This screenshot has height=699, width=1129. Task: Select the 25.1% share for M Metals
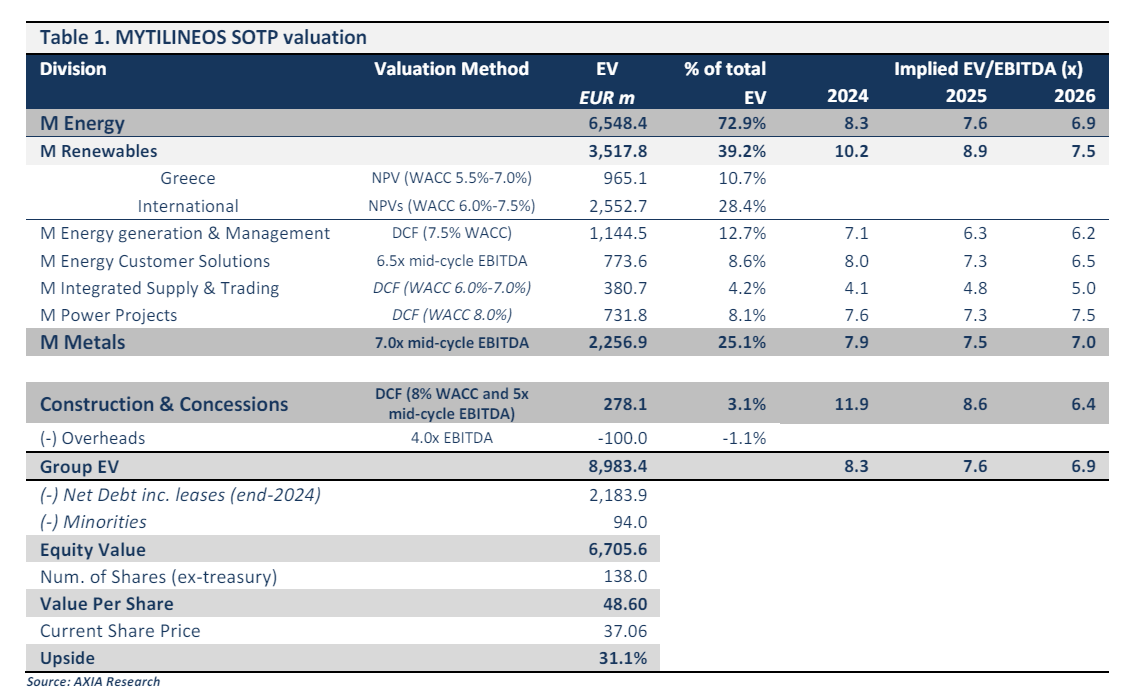(742, 342)
